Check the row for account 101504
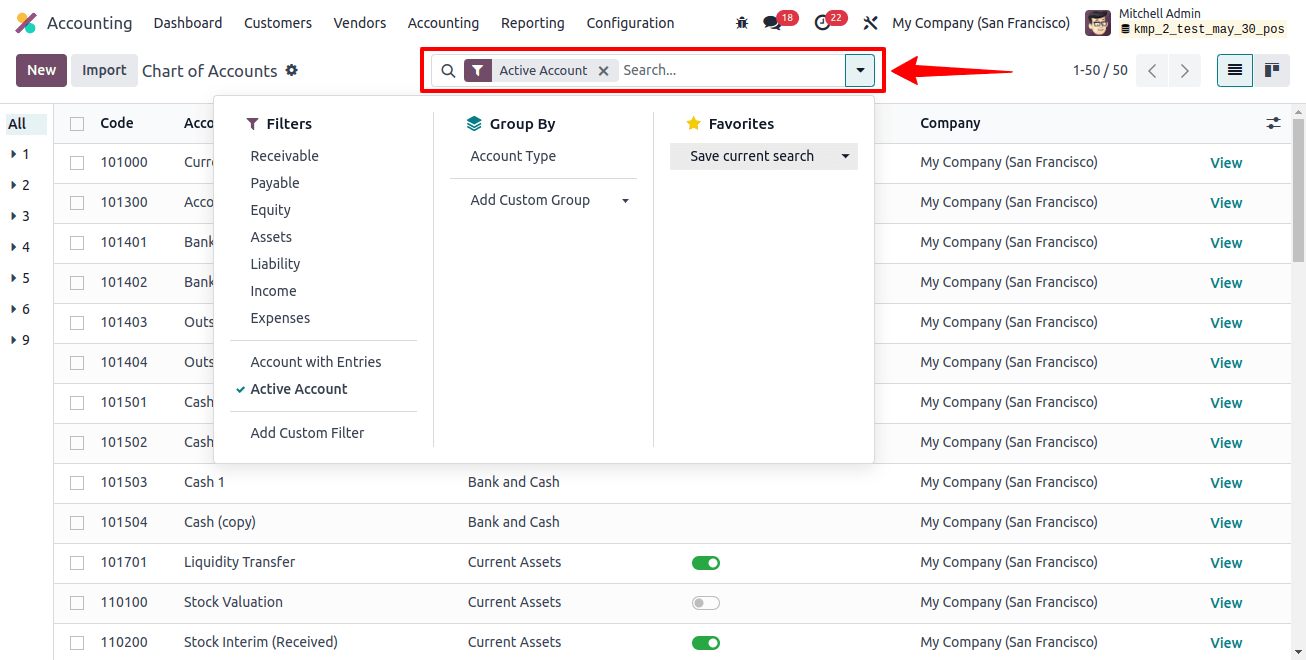This screenshot has height=660, width=1306. [x=77, y=523]
